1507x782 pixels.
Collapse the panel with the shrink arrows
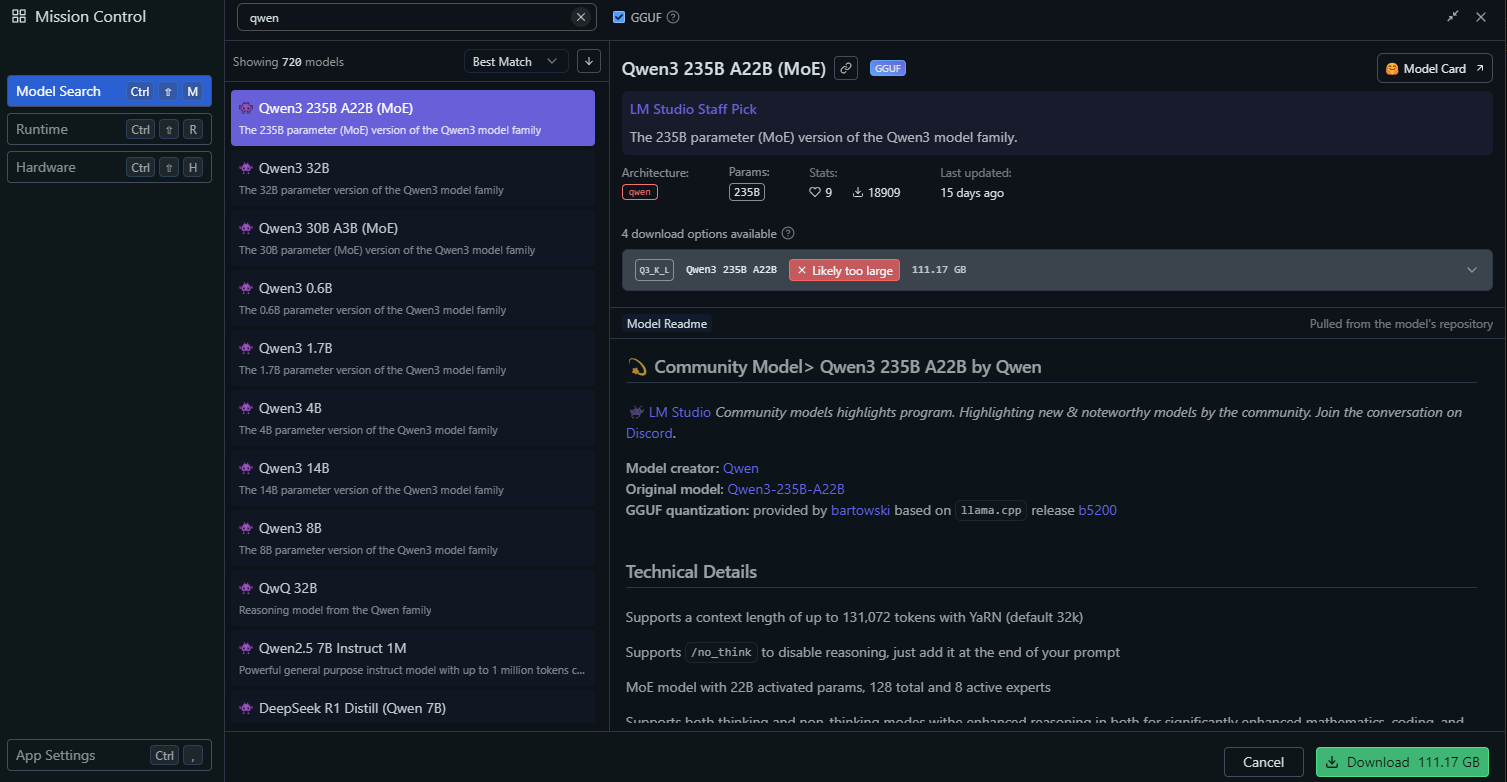coord(1453,17)
